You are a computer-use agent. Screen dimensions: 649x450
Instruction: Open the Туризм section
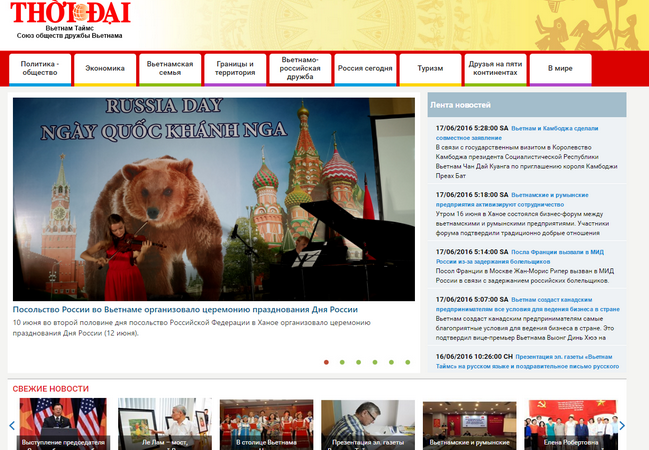click(429, 69)
